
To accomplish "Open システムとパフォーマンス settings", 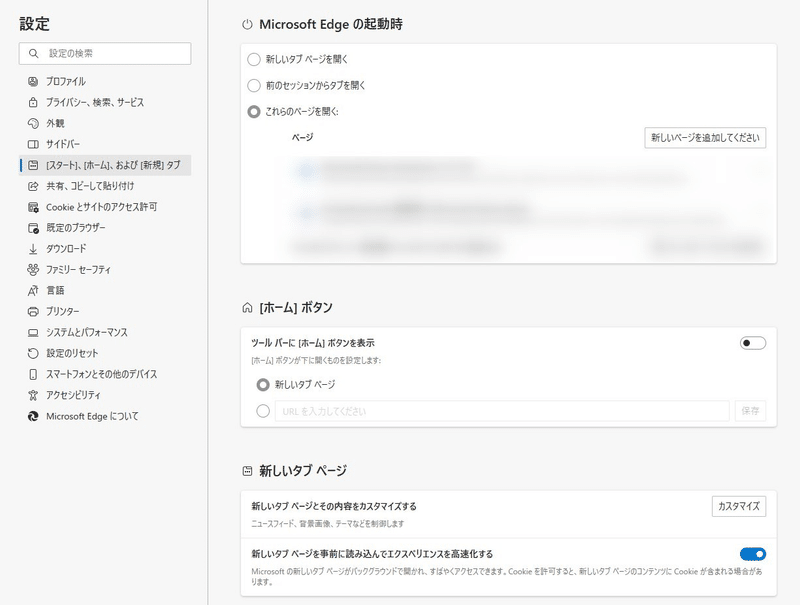I will click(x=105, y=332).
